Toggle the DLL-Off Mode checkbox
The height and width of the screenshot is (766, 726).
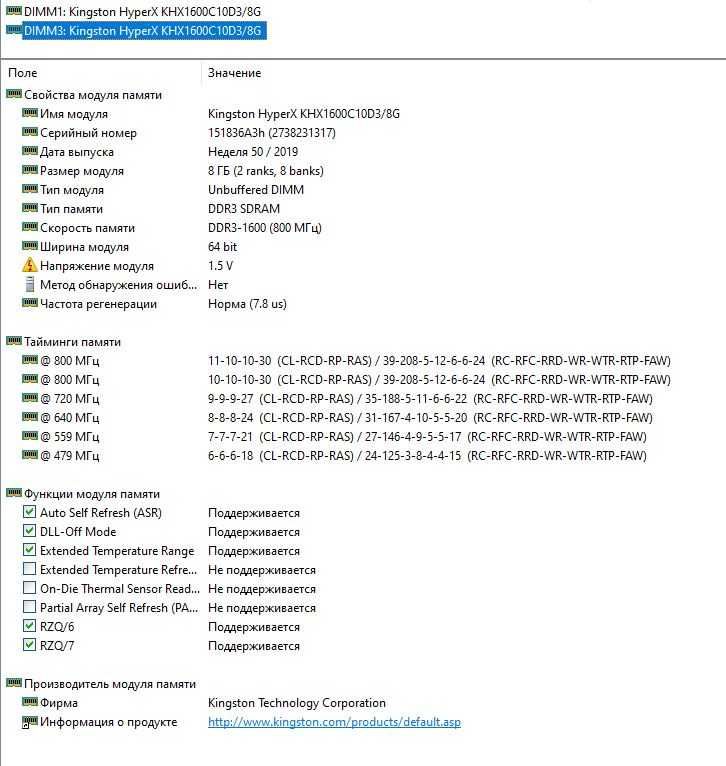[x=29, y=531]
